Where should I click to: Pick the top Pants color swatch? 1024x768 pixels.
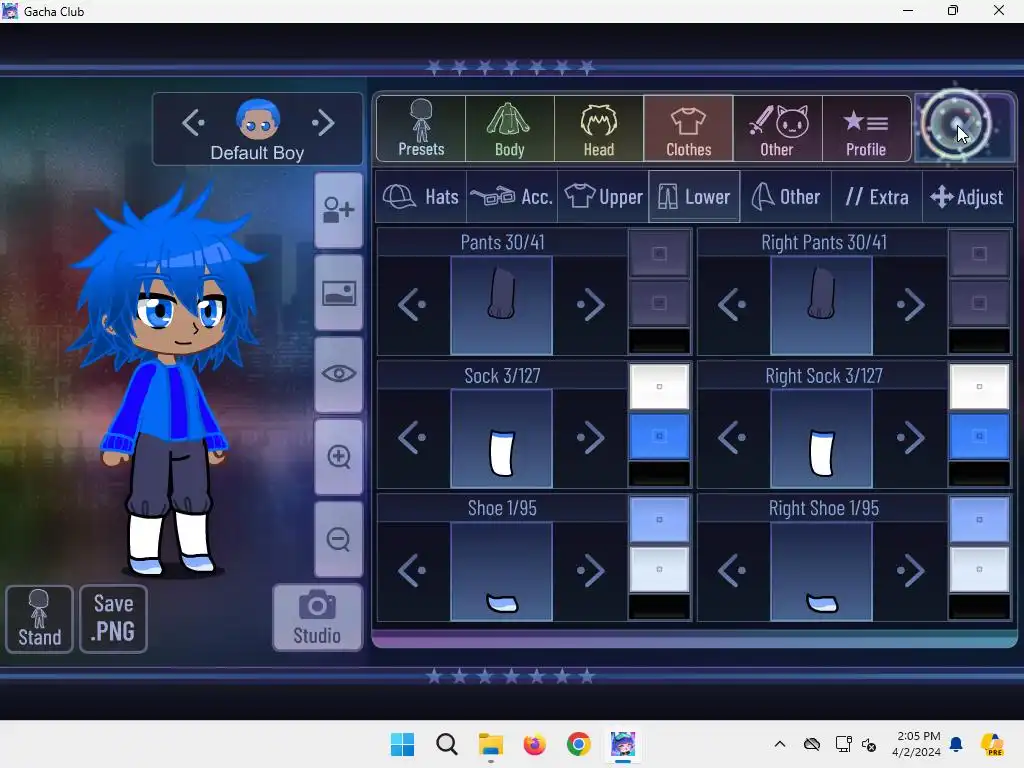tap(659, 253)
